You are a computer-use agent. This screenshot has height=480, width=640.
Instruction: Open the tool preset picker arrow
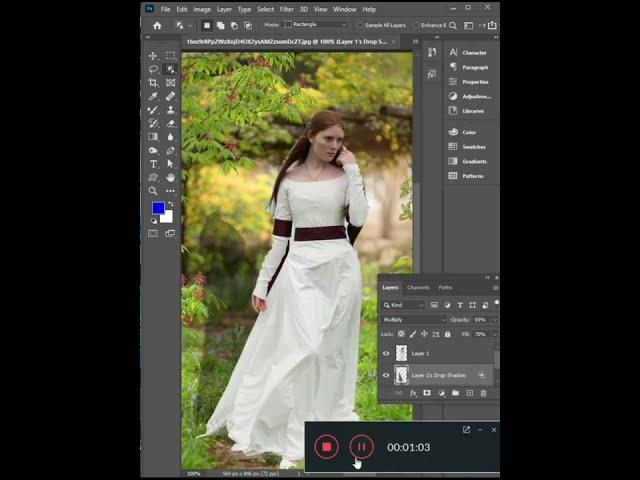tap(190, 26)
